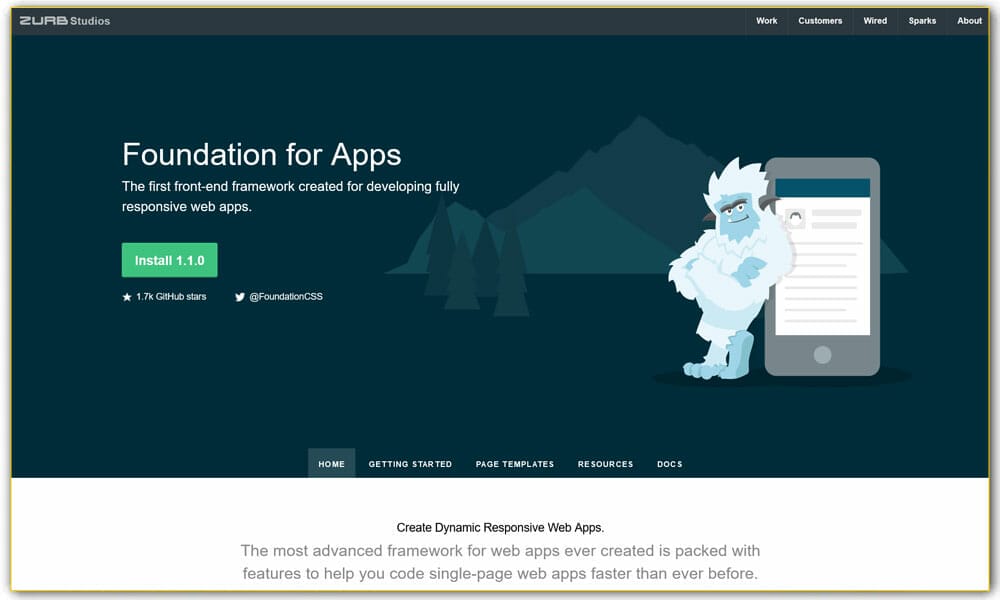Screen dimensions: 1000x600
Task: Switch to the GETTING STARTED tab
Action: 410,463
